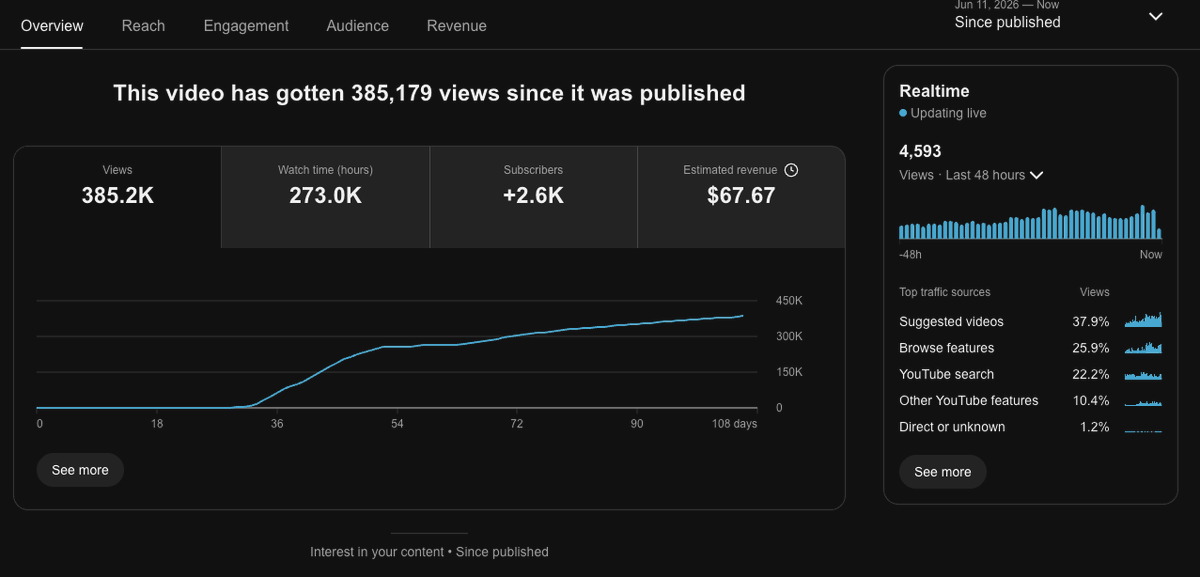Select the Views metric card
The image size is (1200, 577).
point(117,197)
